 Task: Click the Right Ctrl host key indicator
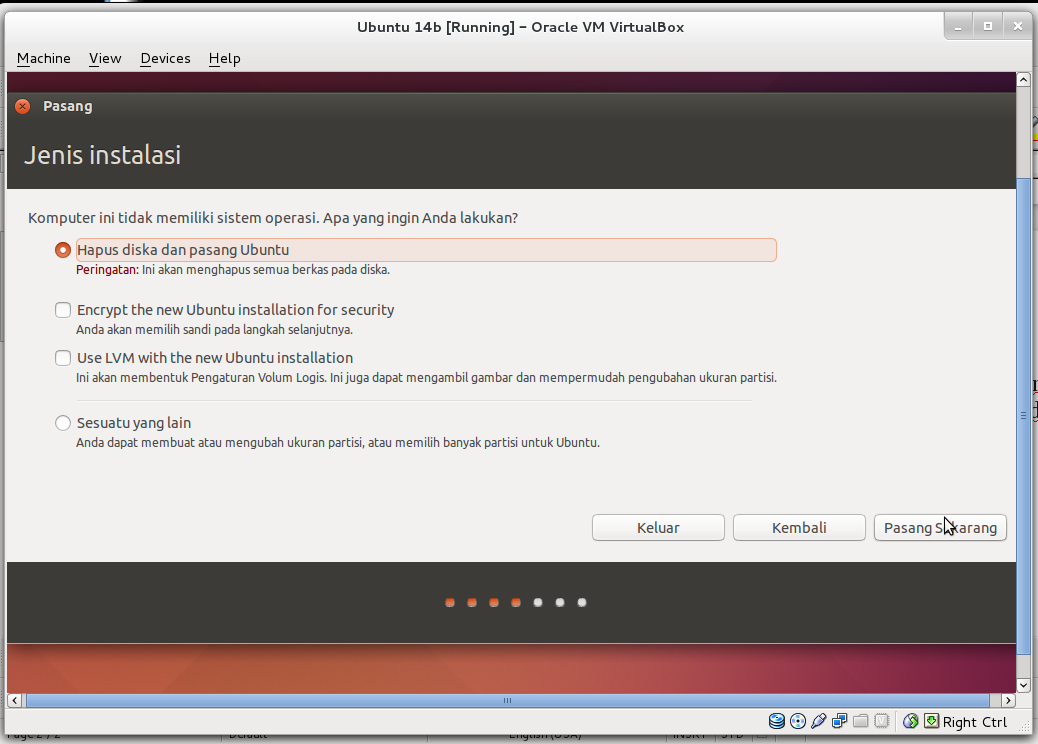tap(974, 721)
